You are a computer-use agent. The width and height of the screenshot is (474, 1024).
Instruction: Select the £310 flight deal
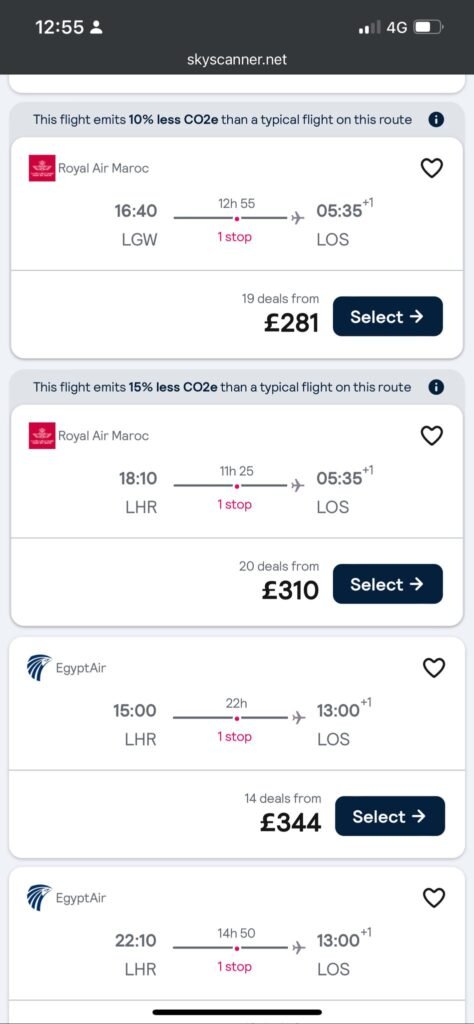(388, 584)
